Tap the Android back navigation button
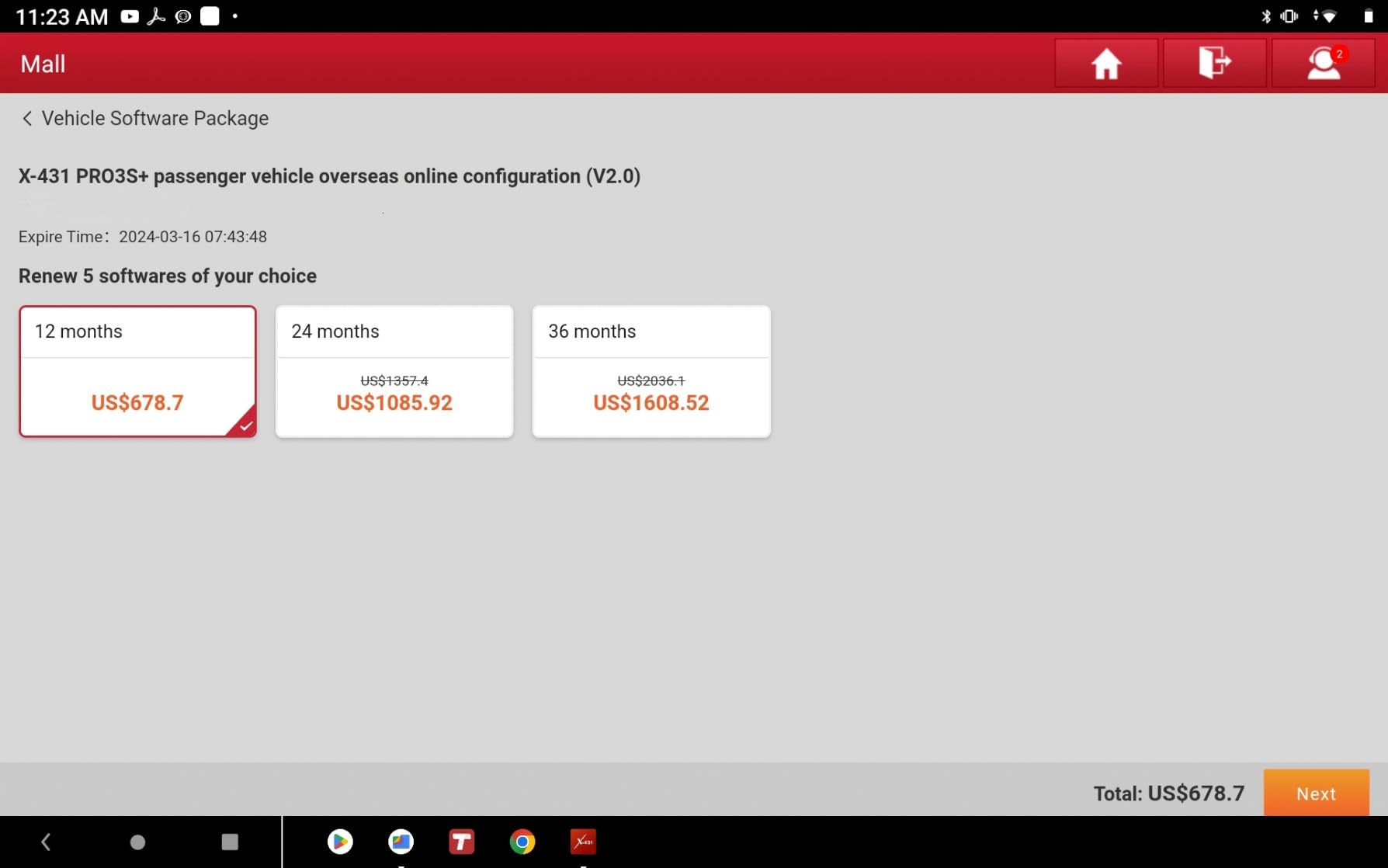1388x868 pixels. [46, 842]
